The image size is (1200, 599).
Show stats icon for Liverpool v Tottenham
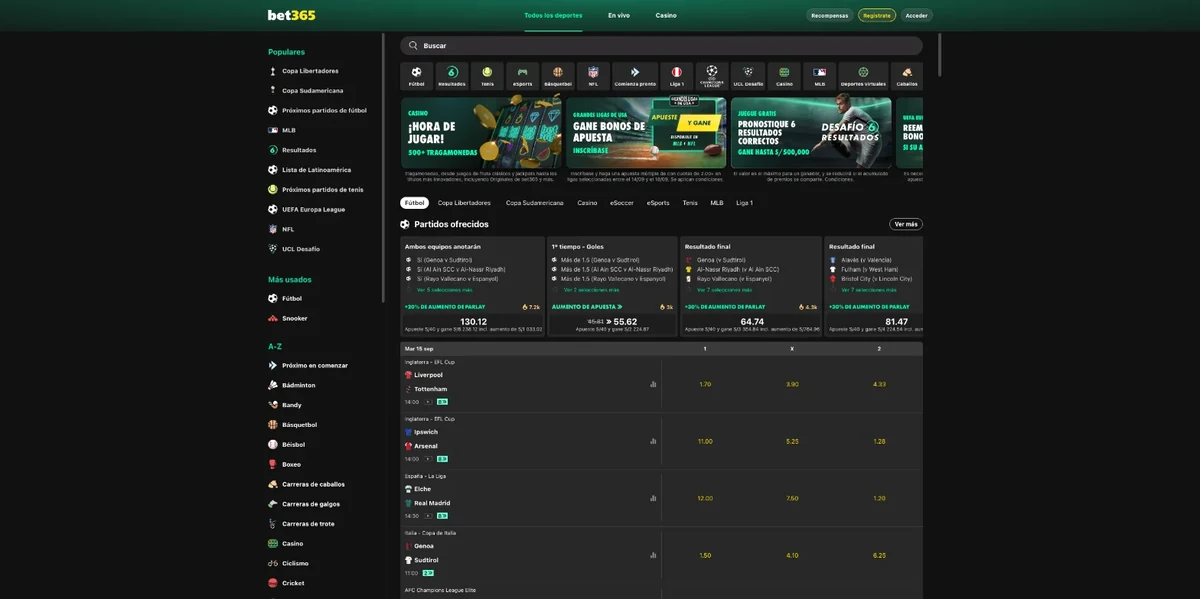(x=653, y=384)
